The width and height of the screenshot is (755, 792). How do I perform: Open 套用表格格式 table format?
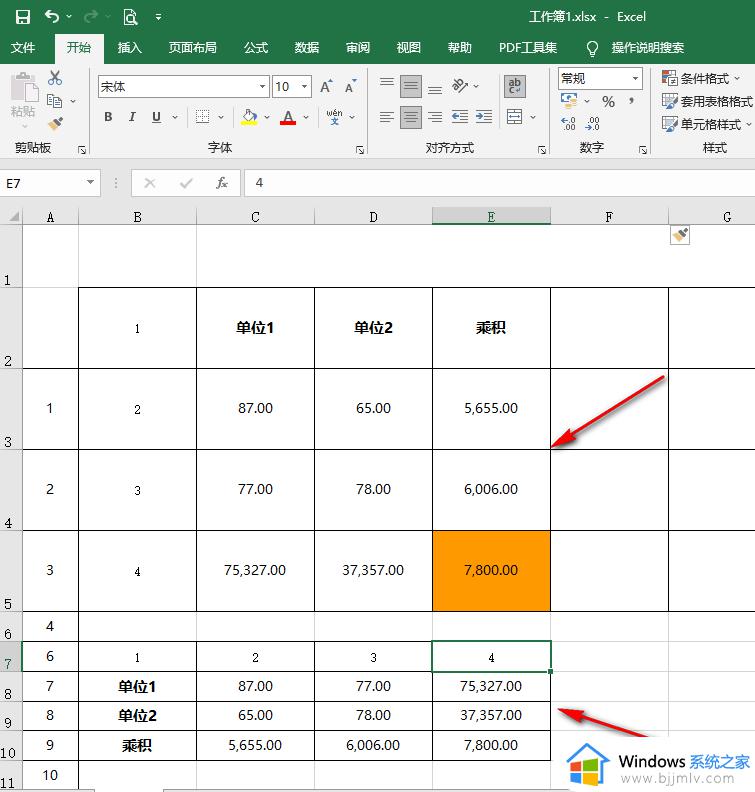coord(707,102)
